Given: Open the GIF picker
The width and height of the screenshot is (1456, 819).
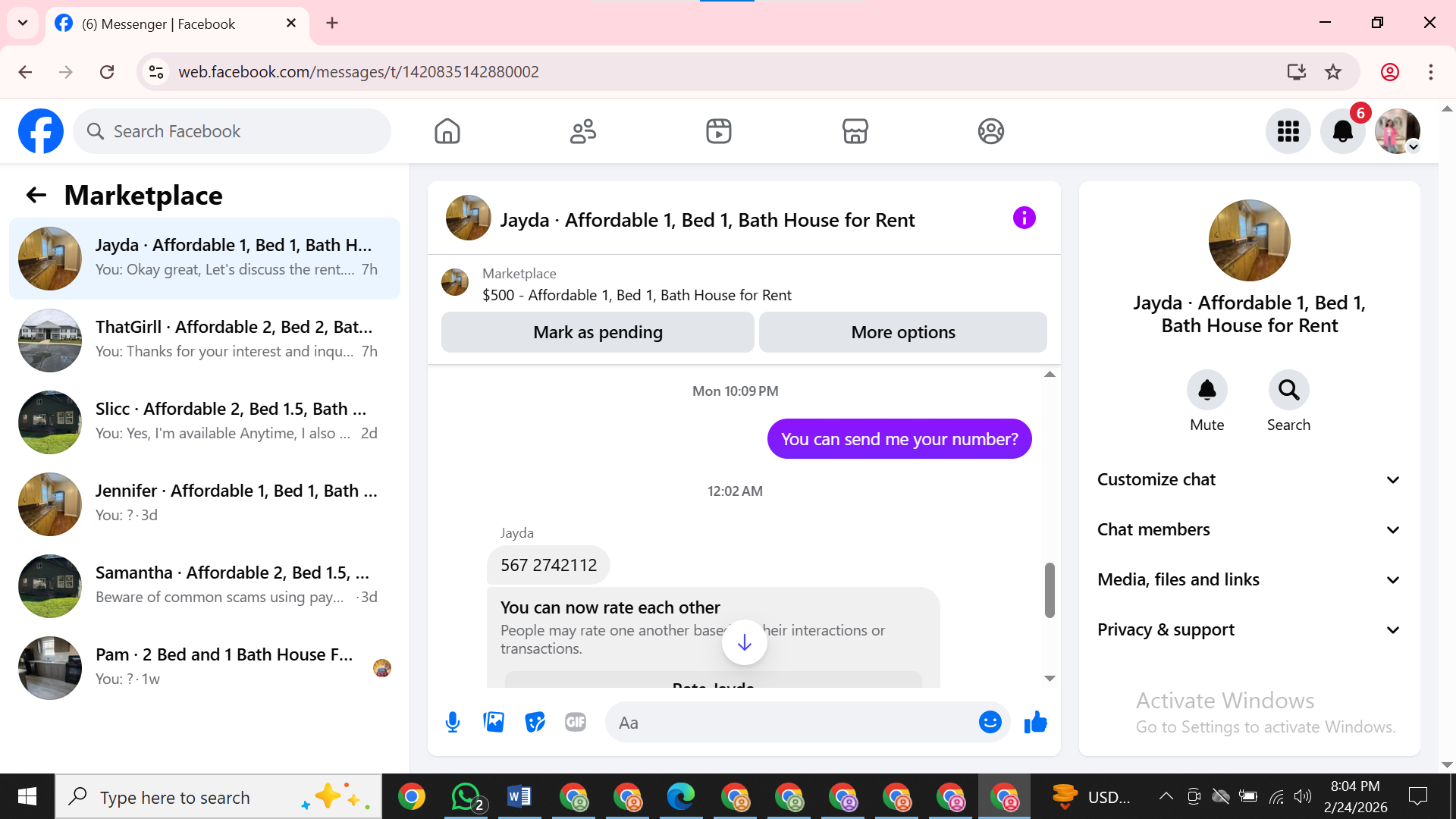Looking at the screenshot, I should 576,722.
